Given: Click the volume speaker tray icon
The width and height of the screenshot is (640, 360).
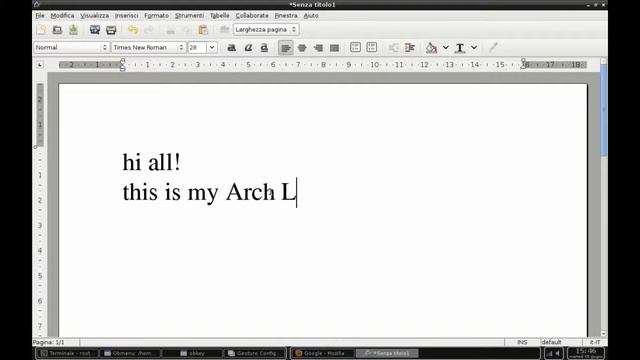Looking at the screenshot, I should (558, 353).
